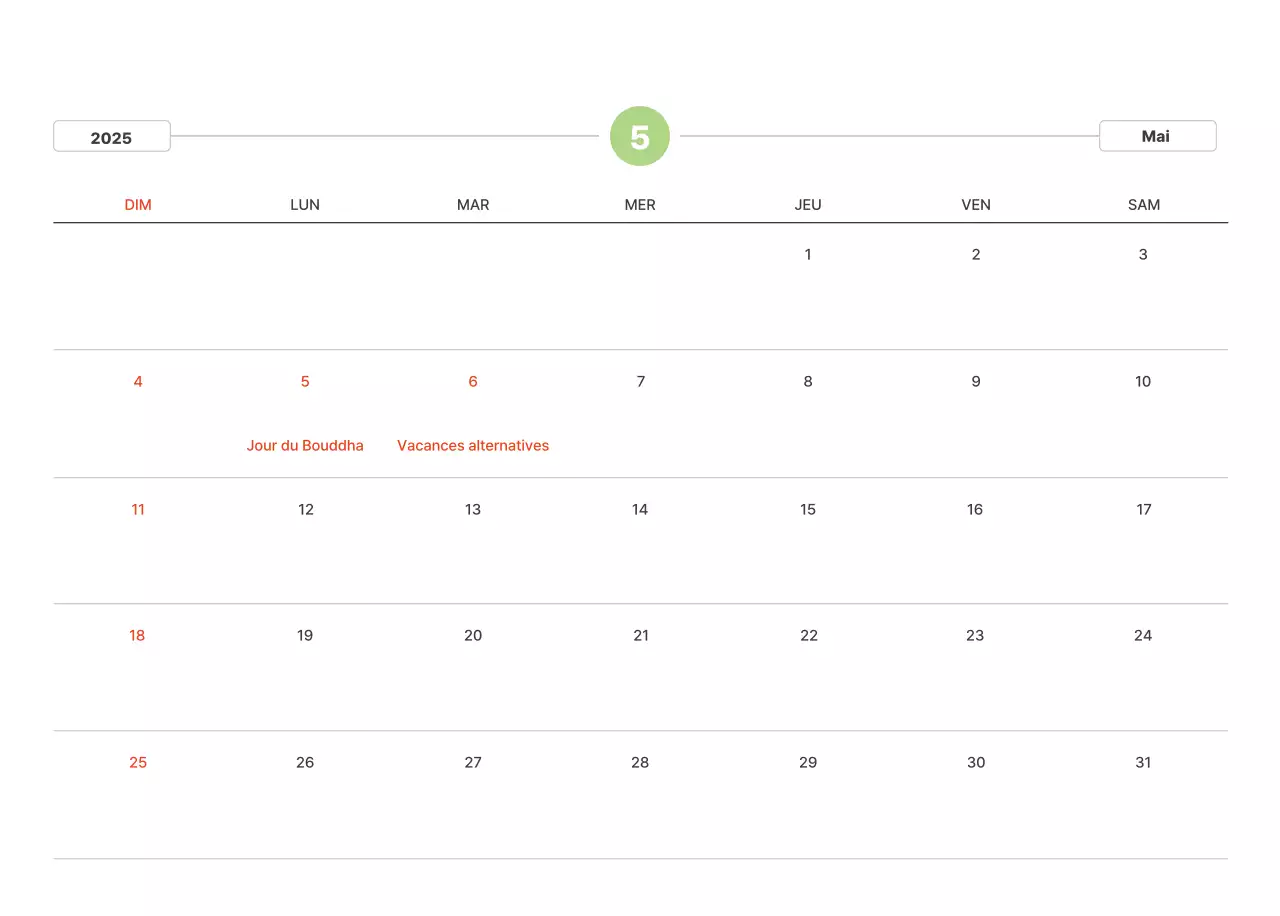Pick date 28 in the last row

point(640,763)
